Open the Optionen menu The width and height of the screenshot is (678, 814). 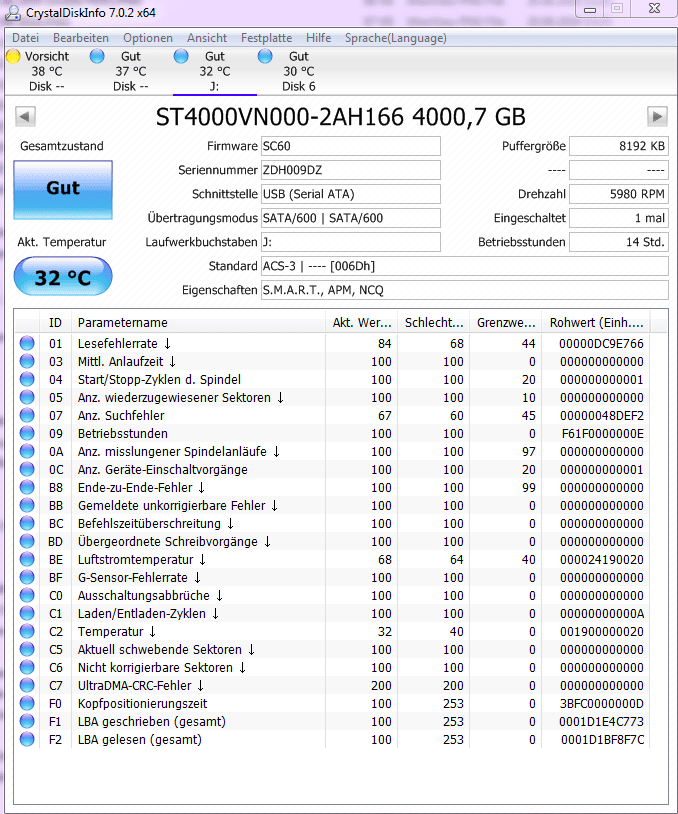click(x=148, y=38)
